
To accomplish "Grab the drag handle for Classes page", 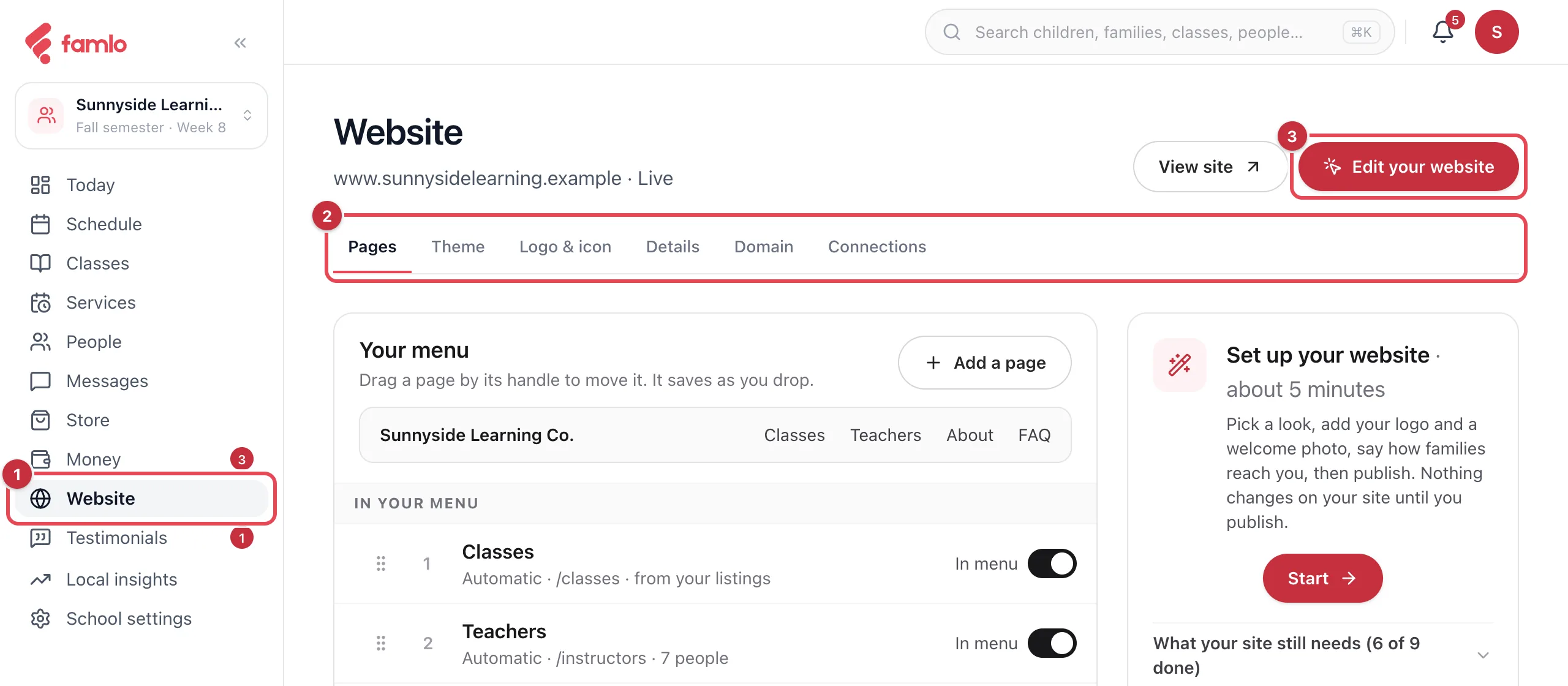I will pos(381,563).
